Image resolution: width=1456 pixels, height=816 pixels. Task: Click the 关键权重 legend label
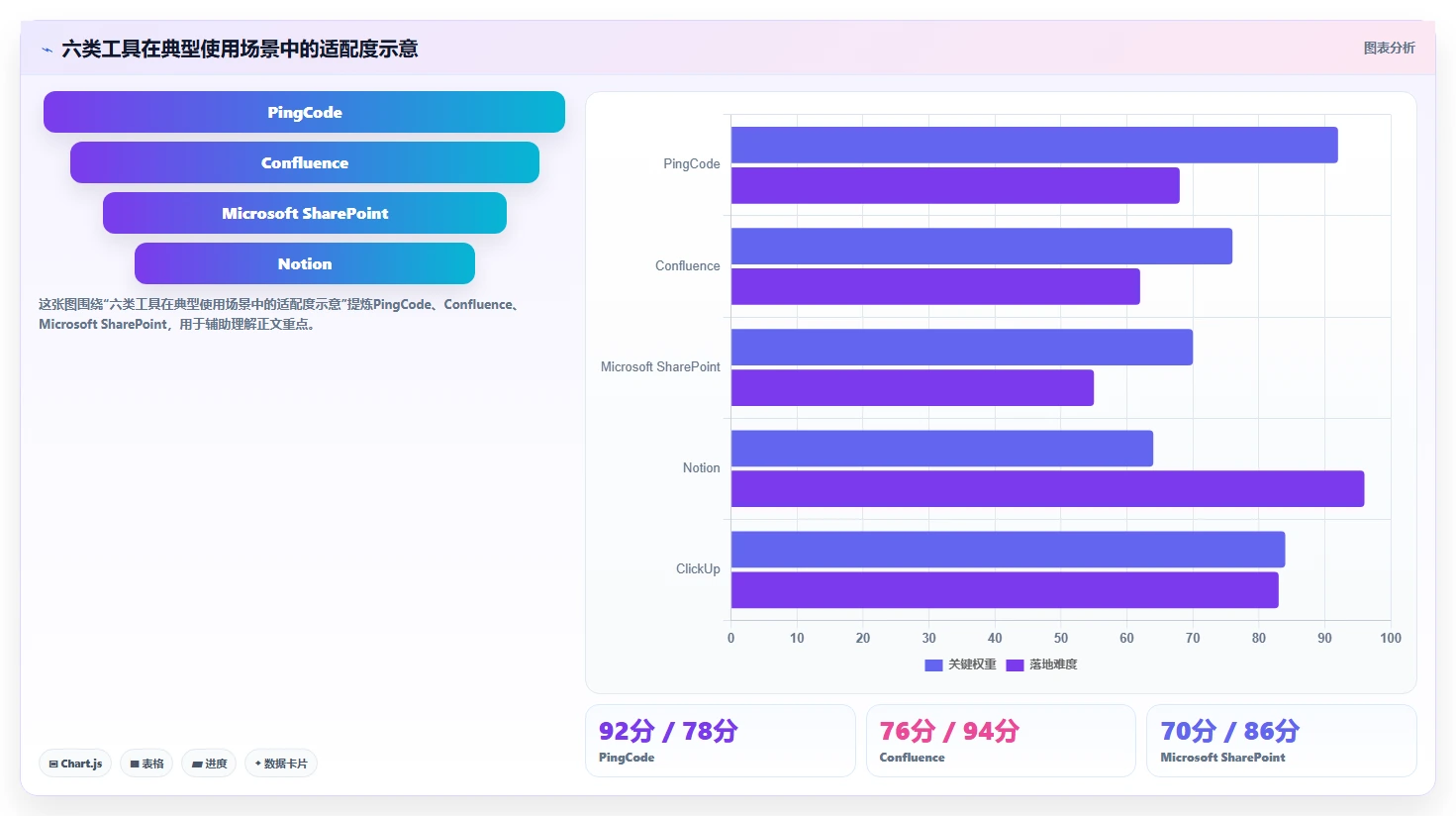(972, 664)
